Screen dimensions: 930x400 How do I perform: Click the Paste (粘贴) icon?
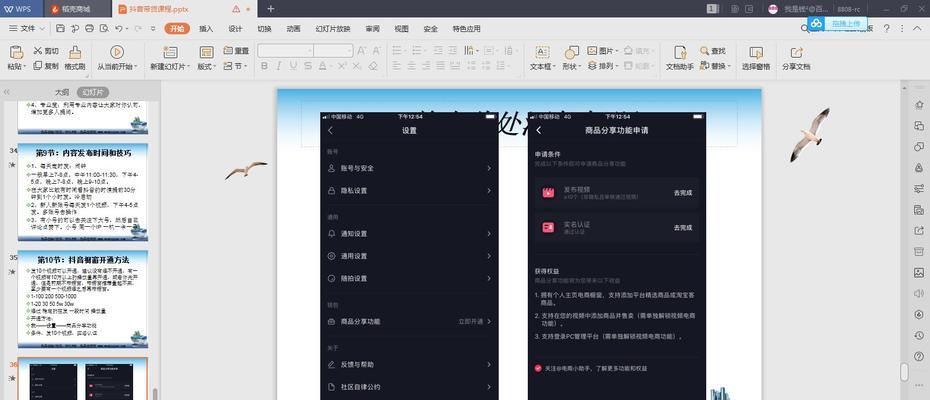[16, 52]
